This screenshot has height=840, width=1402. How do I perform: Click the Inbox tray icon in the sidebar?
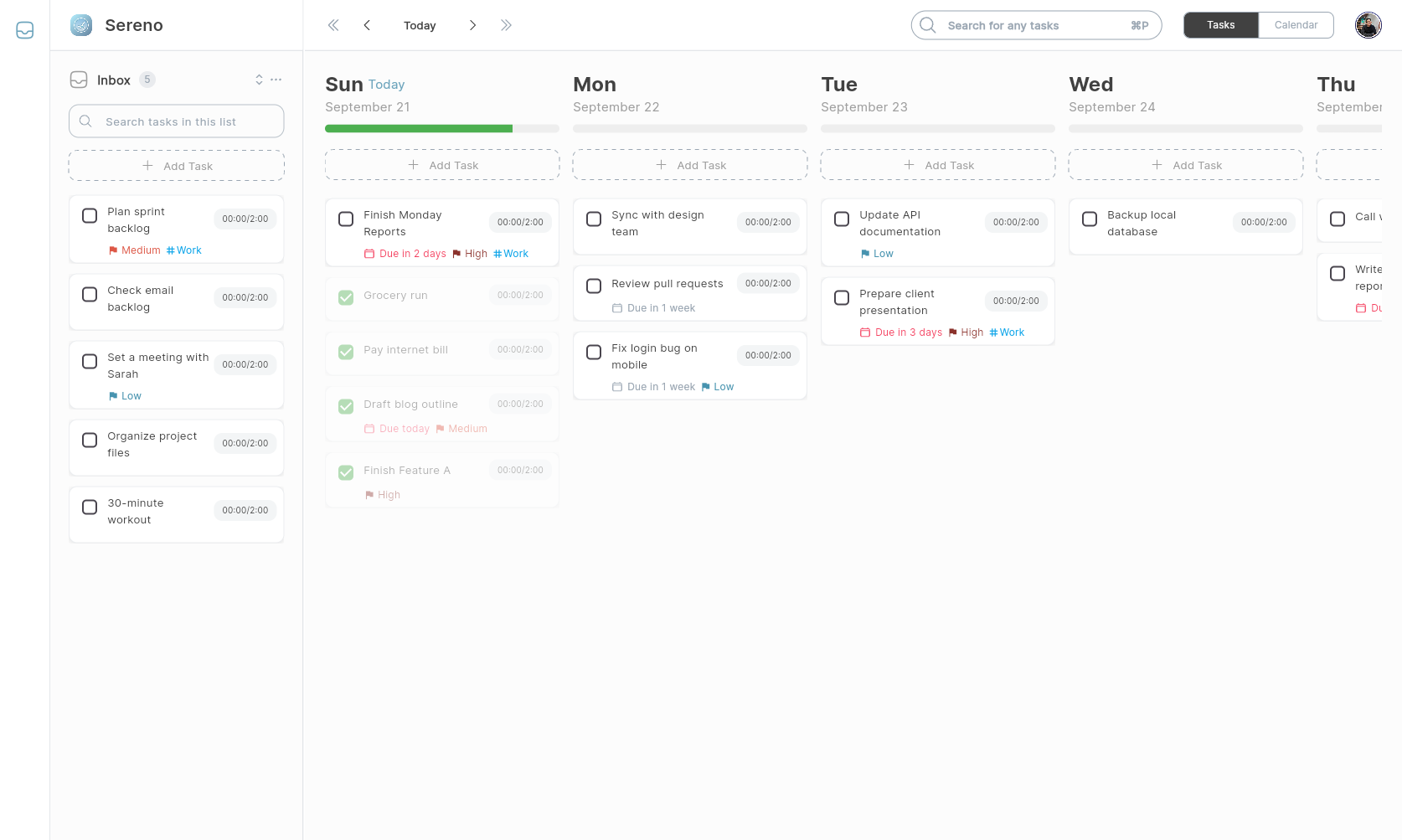pyautogui.click(x=79, y=79)
